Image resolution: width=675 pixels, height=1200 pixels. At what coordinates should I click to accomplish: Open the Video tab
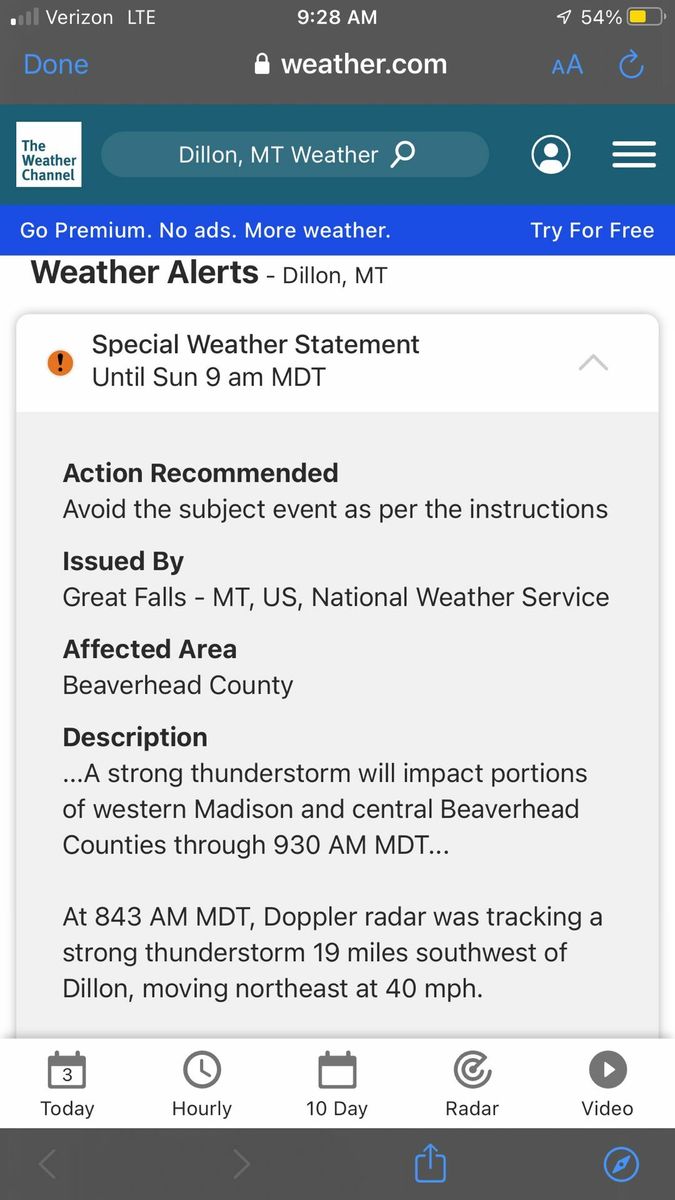[x=607, y=1083]
